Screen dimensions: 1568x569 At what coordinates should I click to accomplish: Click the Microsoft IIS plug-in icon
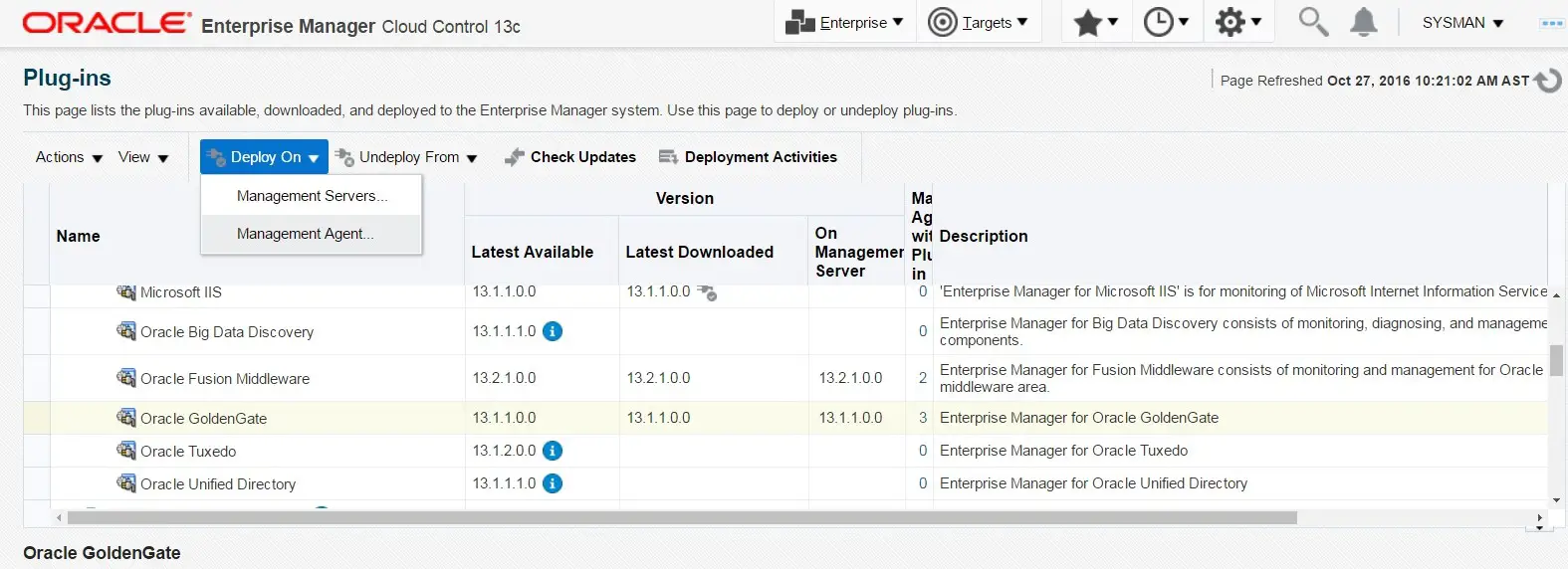[x=126, y=291]
